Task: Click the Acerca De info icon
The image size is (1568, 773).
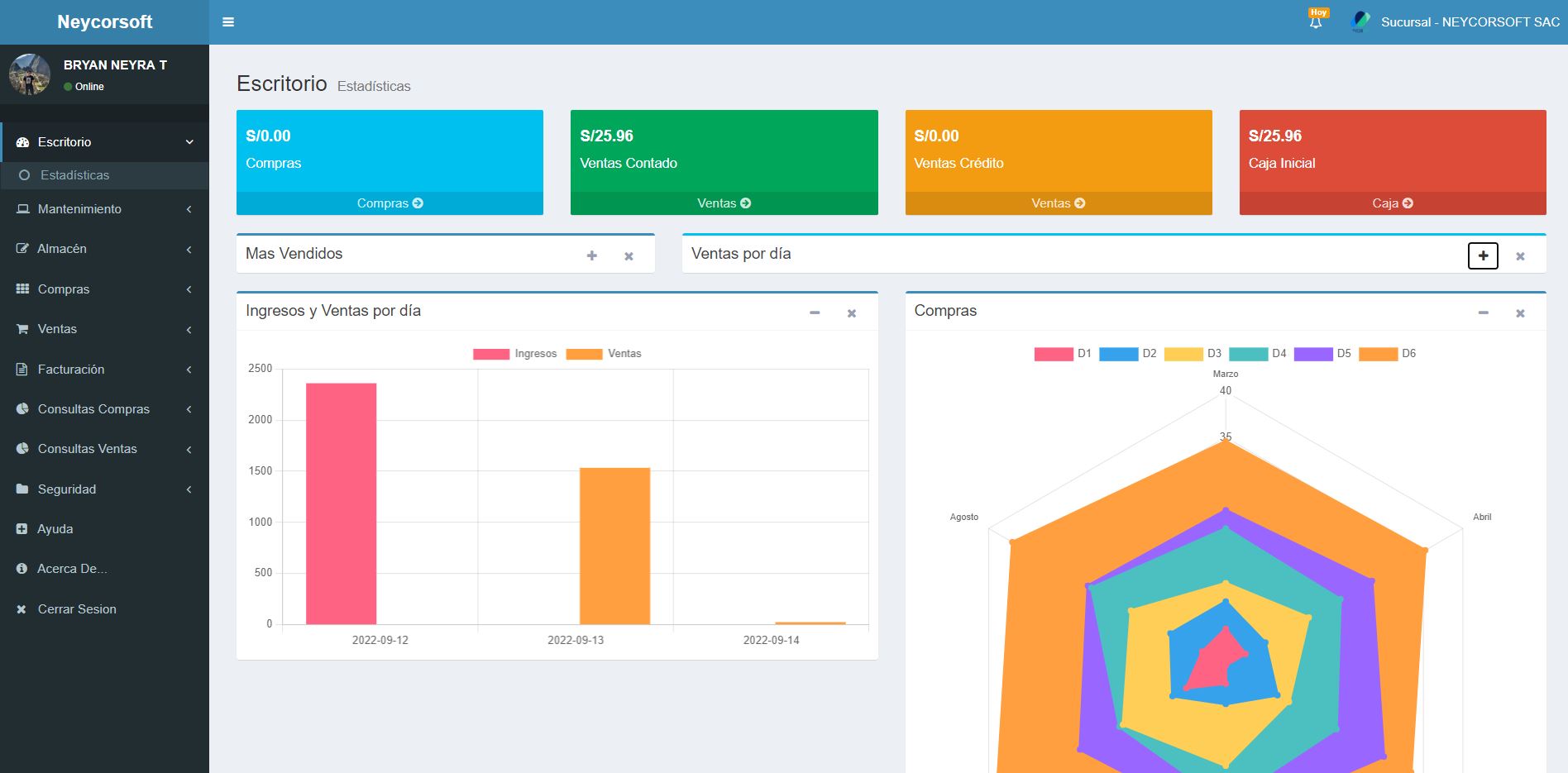Action: tap(22, 569)
